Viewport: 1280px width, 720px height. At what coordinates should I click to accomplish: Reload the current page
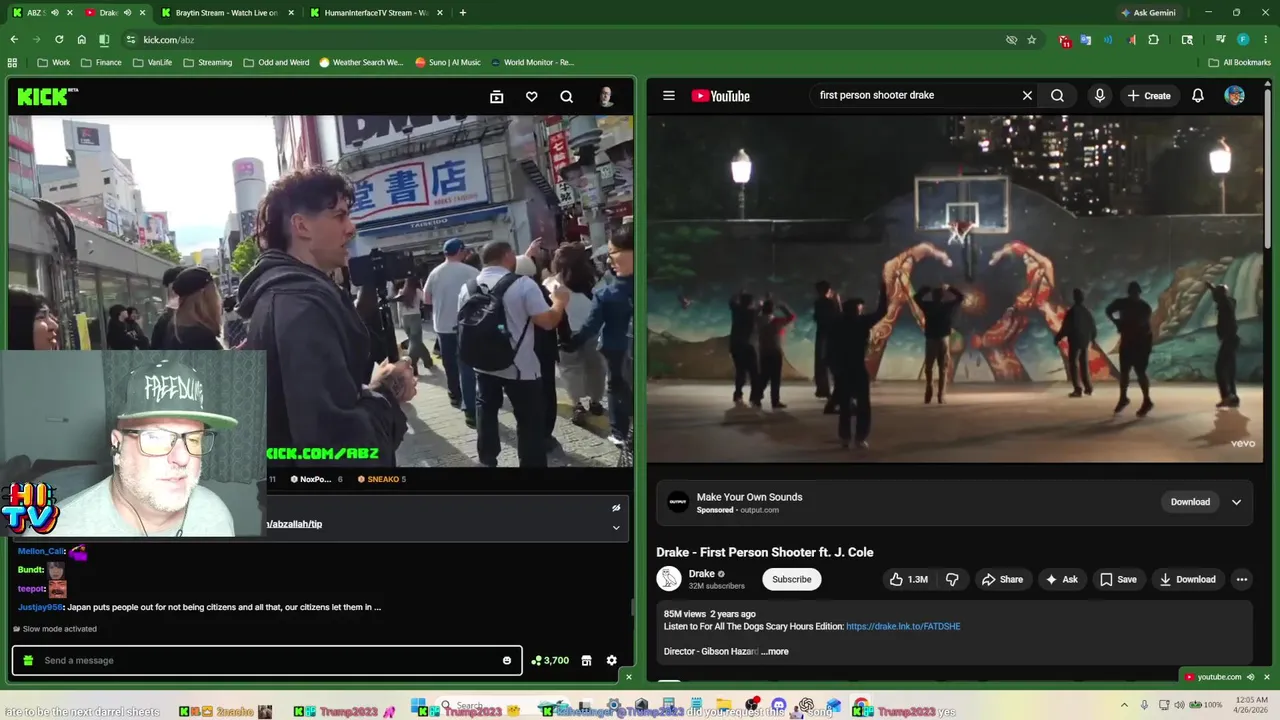pos(59,40)
